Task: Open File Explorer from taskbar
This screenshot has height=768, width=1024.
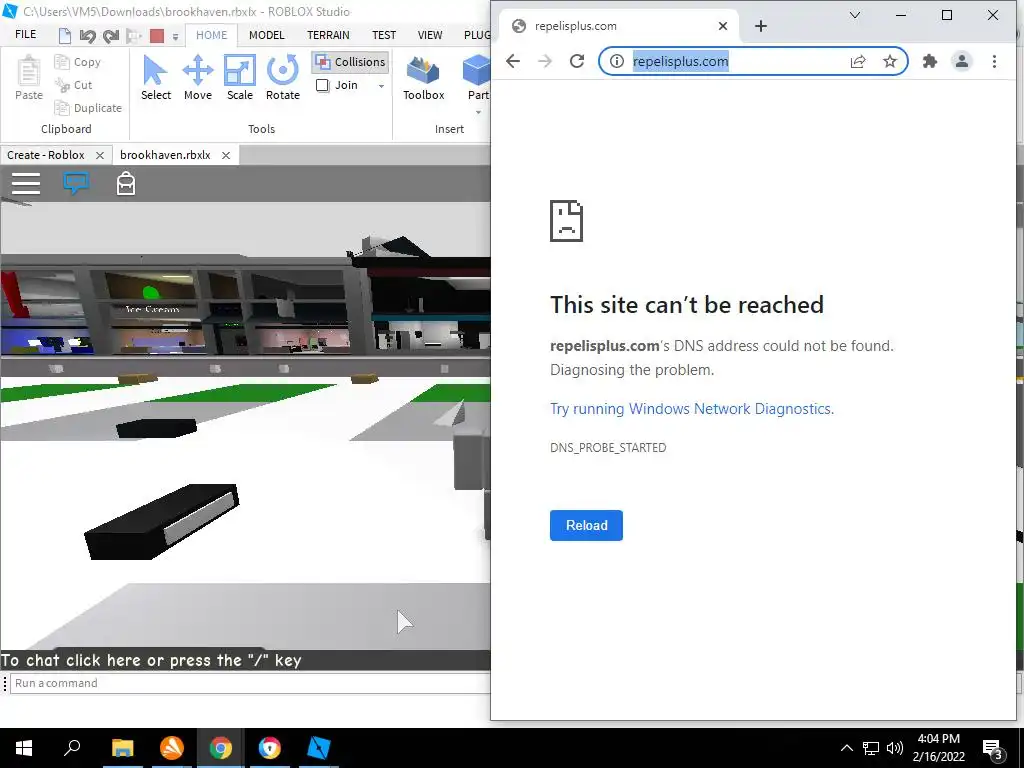Action: 122,748
